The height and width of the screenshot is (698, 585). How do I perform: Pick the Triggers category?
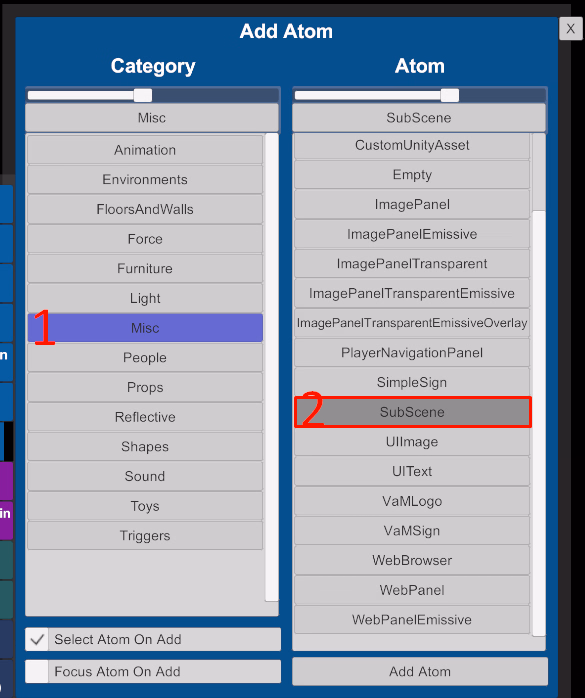(145, 536)
